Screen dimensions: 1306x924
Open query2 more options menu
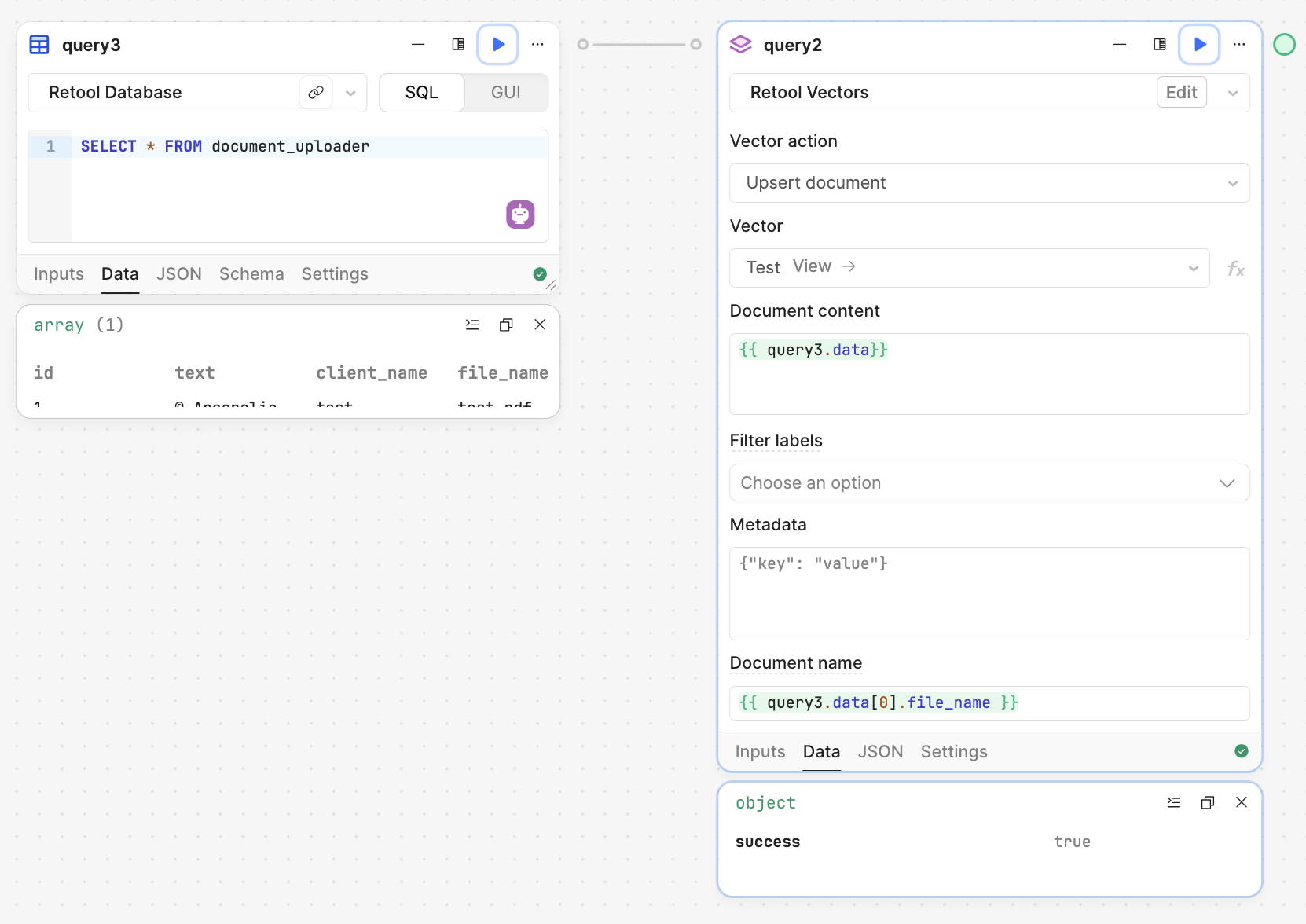point(1239,45)
